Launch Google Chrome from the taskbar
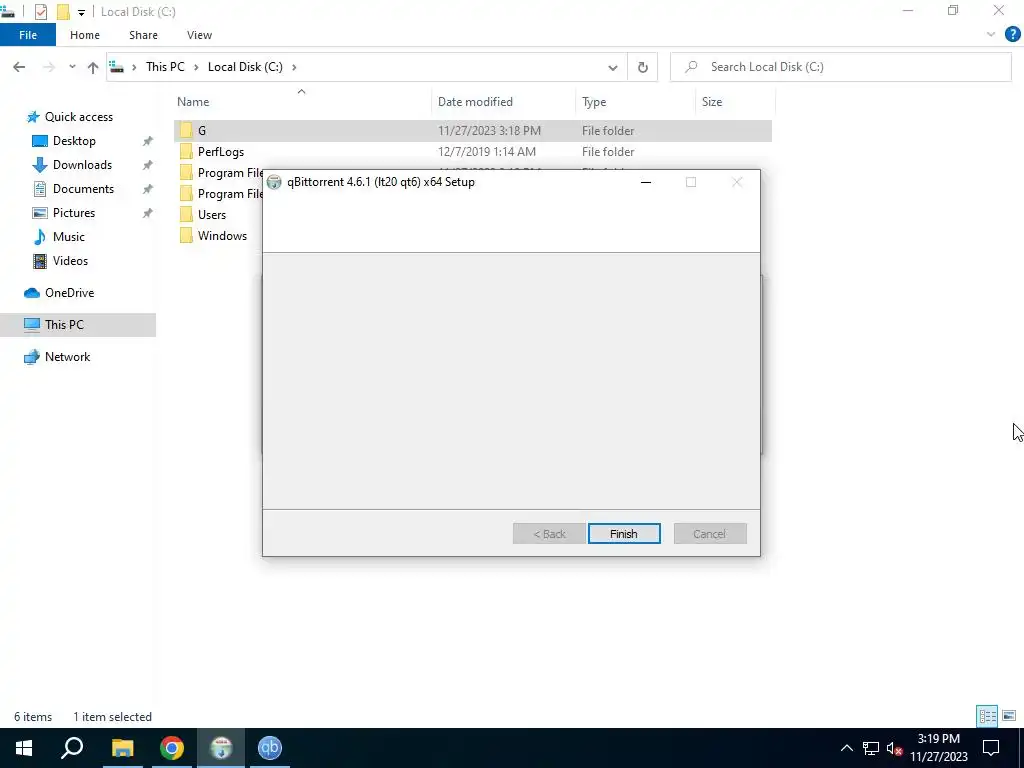The width and height of the screenshot is (1024, 768). [172, 748]
